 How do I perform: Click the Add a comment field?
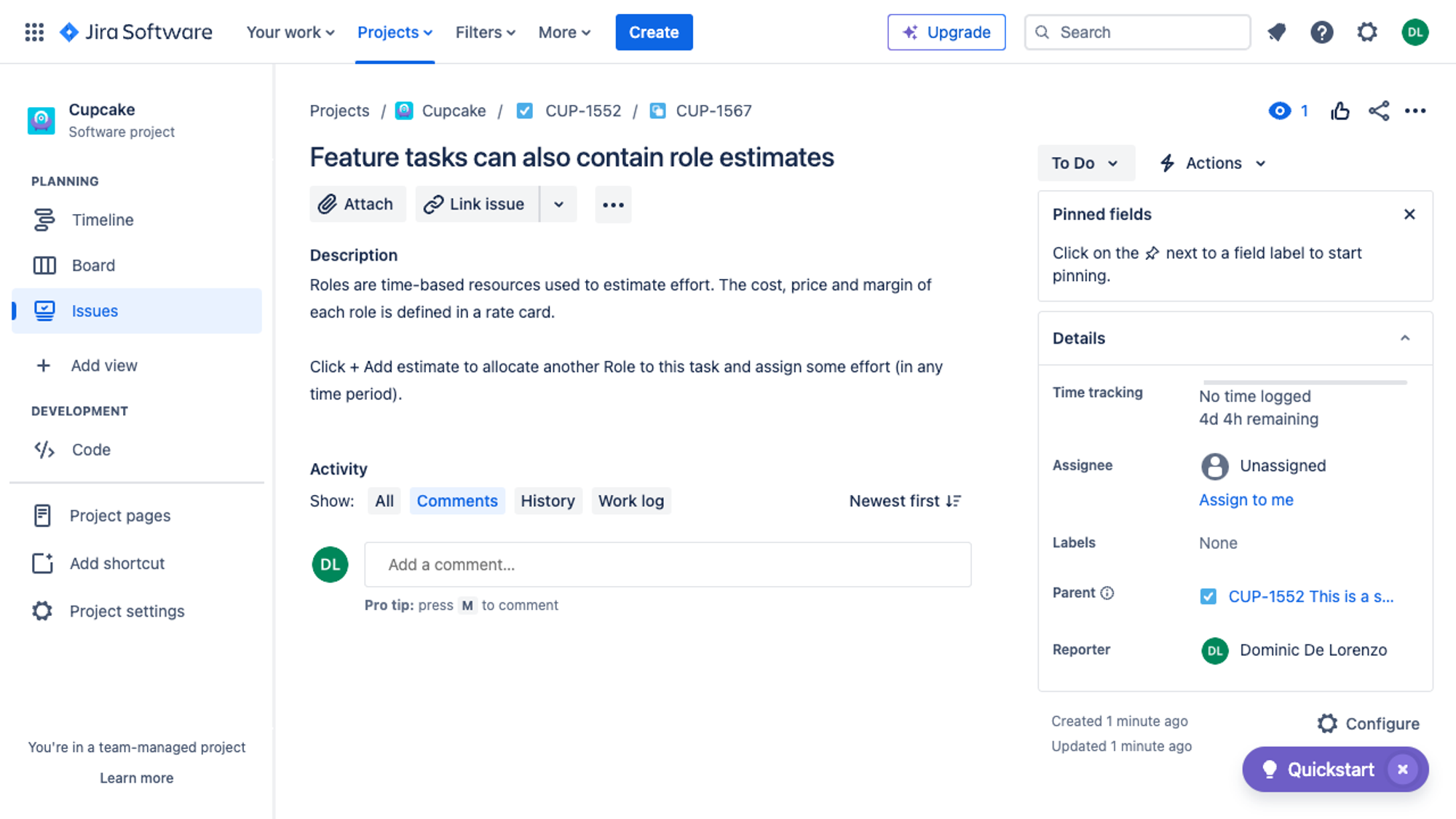click(x=668, y=564)
